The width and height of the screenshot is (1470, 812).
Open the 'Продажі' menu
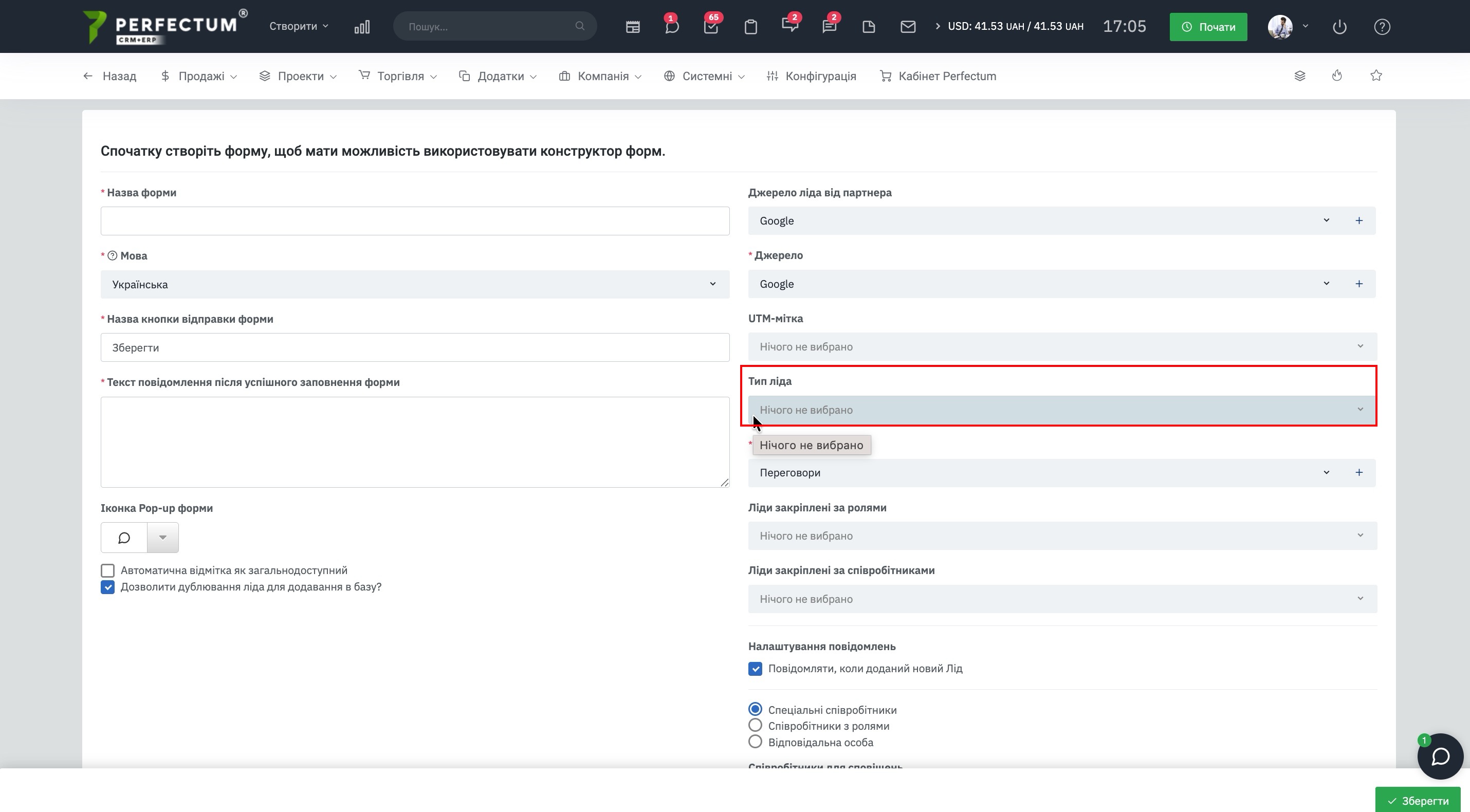[x=200, y=77]
